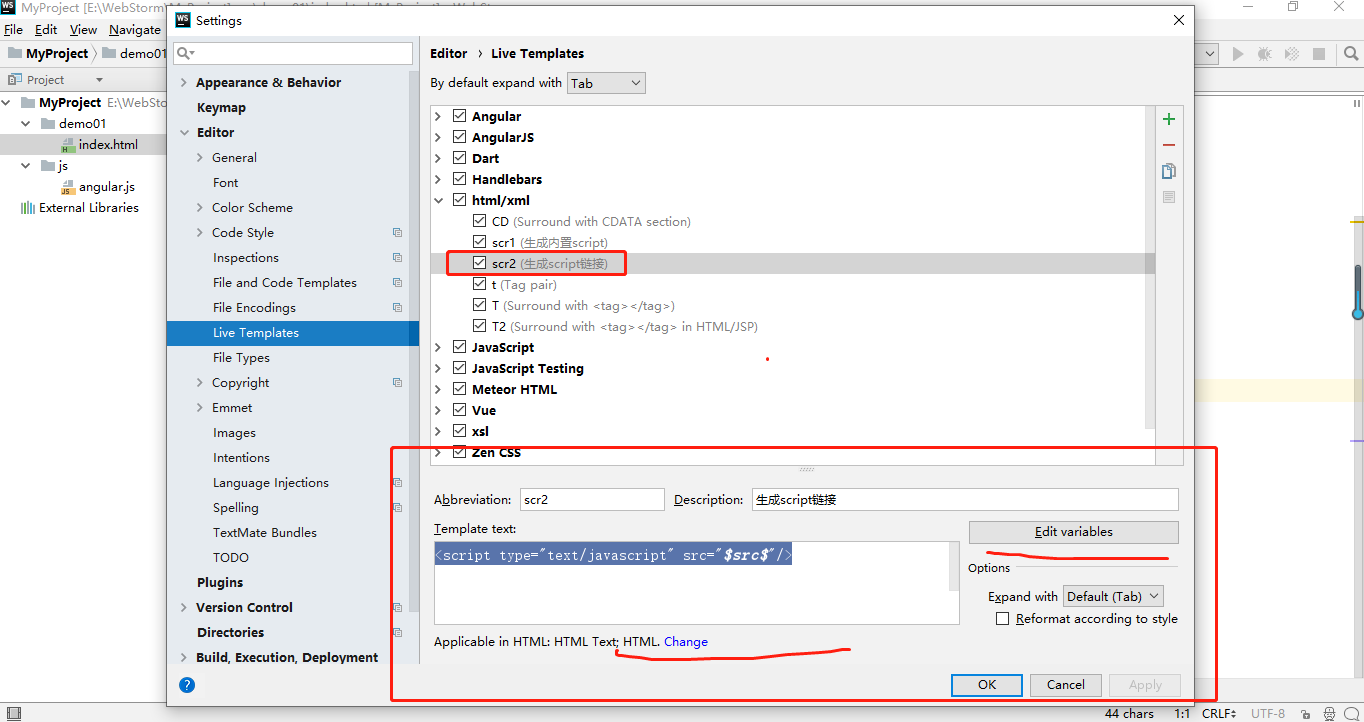Click the Edit variables button
1364x722 pixels.
click(1073, 532)
